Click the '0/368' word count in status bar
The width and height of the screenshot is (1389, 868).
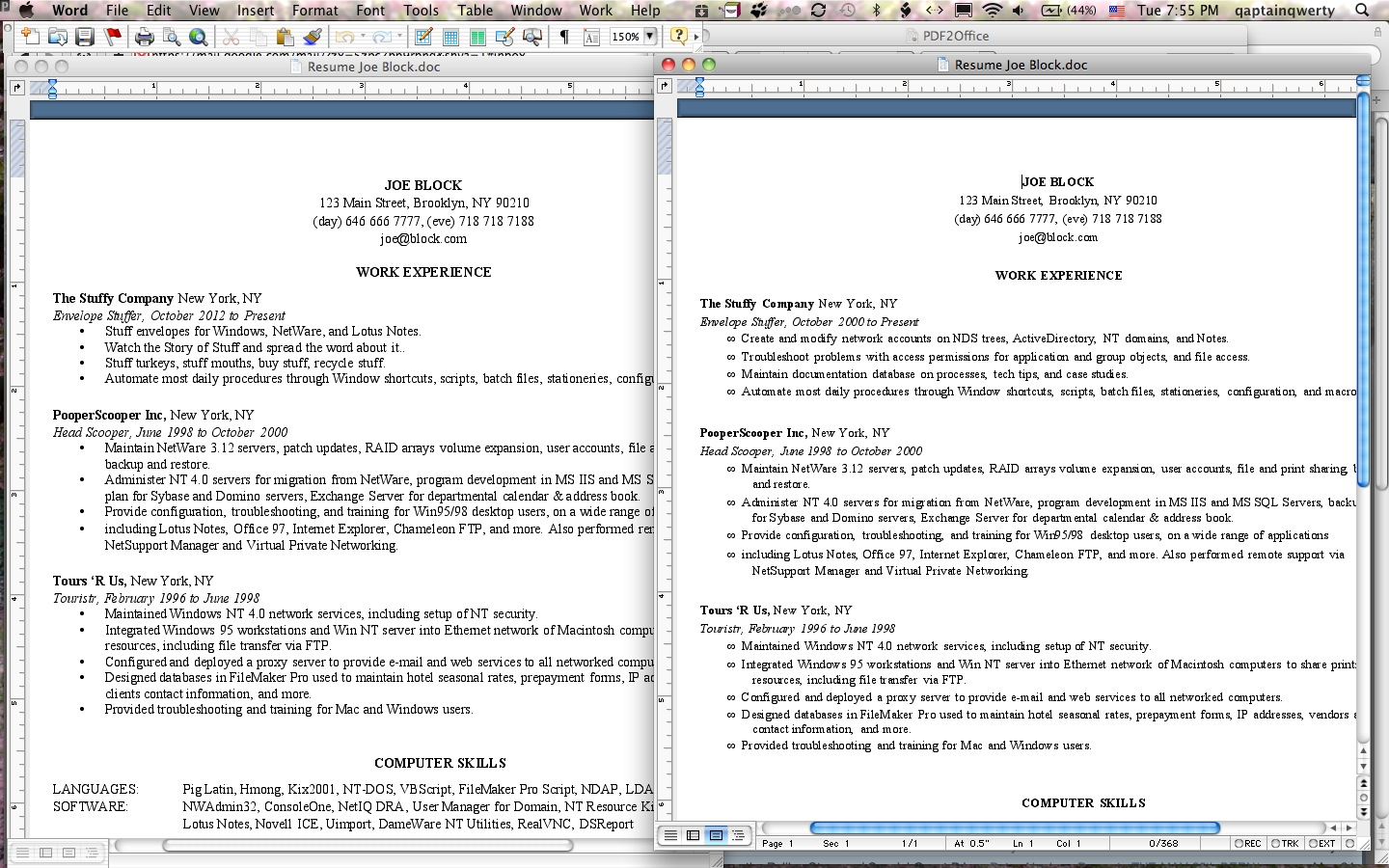1163,843
